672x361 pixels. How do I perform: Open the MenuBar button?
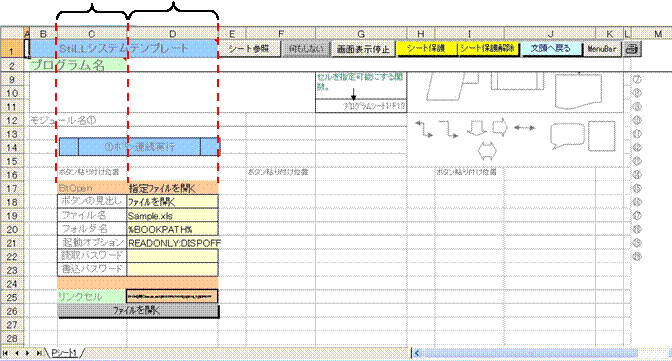[602, 49]
